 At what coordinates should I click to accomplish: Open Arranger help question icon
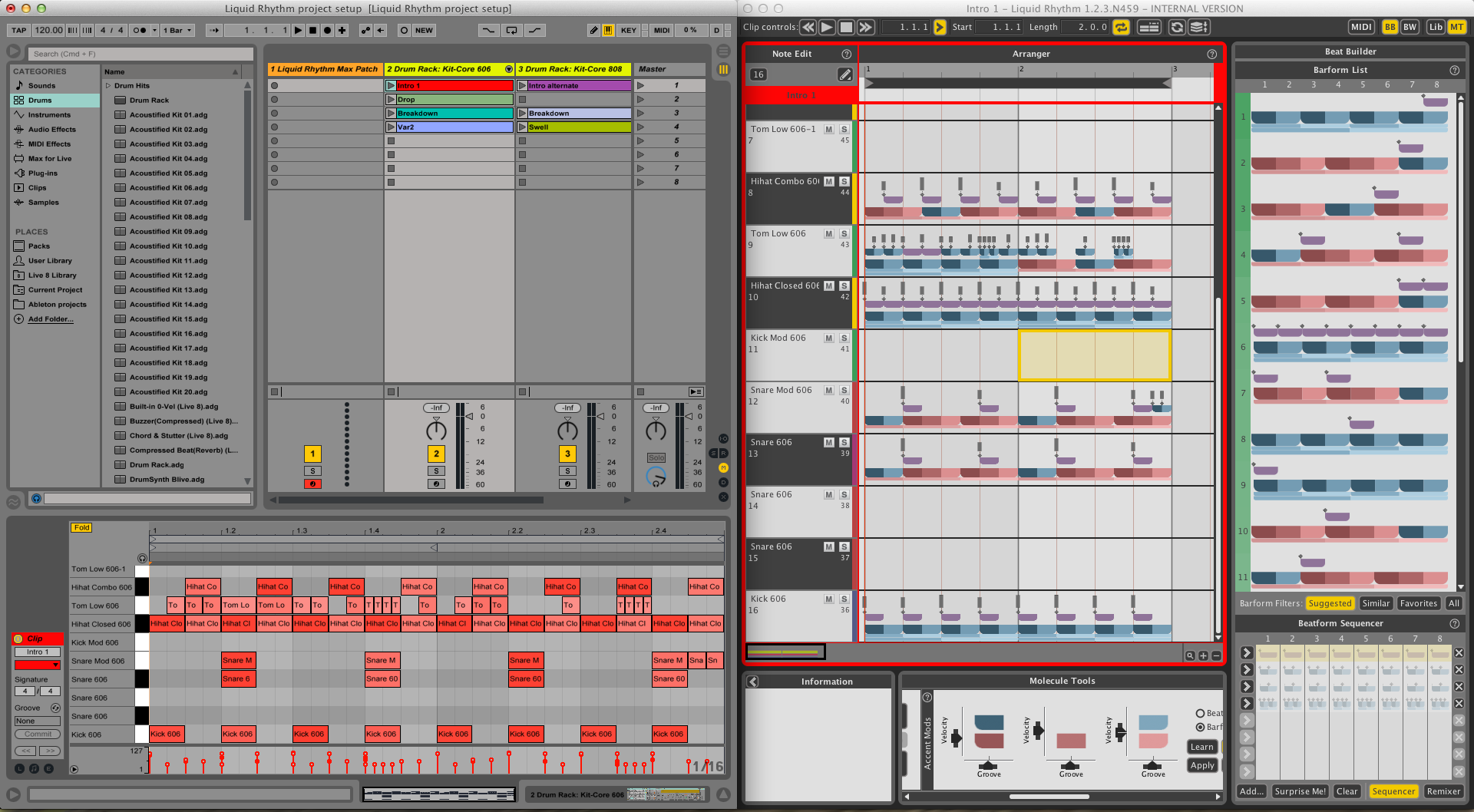point(1211,54)
